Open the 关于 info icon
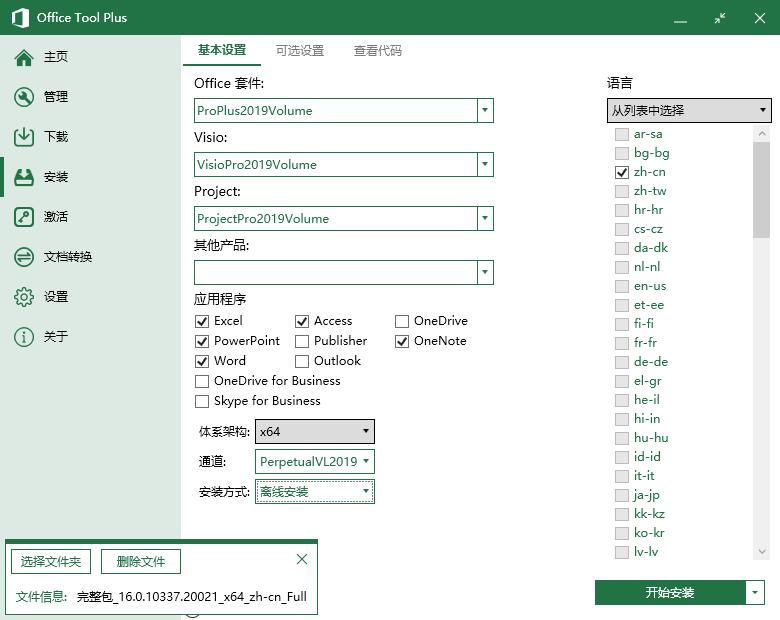This screenshot has height=620, width=780. coord(24,337)
